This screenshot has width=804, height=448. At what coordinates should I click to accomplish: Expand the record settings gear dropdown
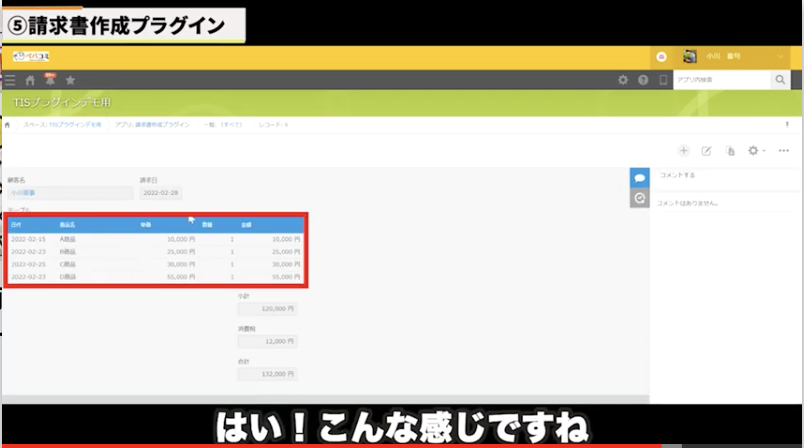[x=756, y=150]
